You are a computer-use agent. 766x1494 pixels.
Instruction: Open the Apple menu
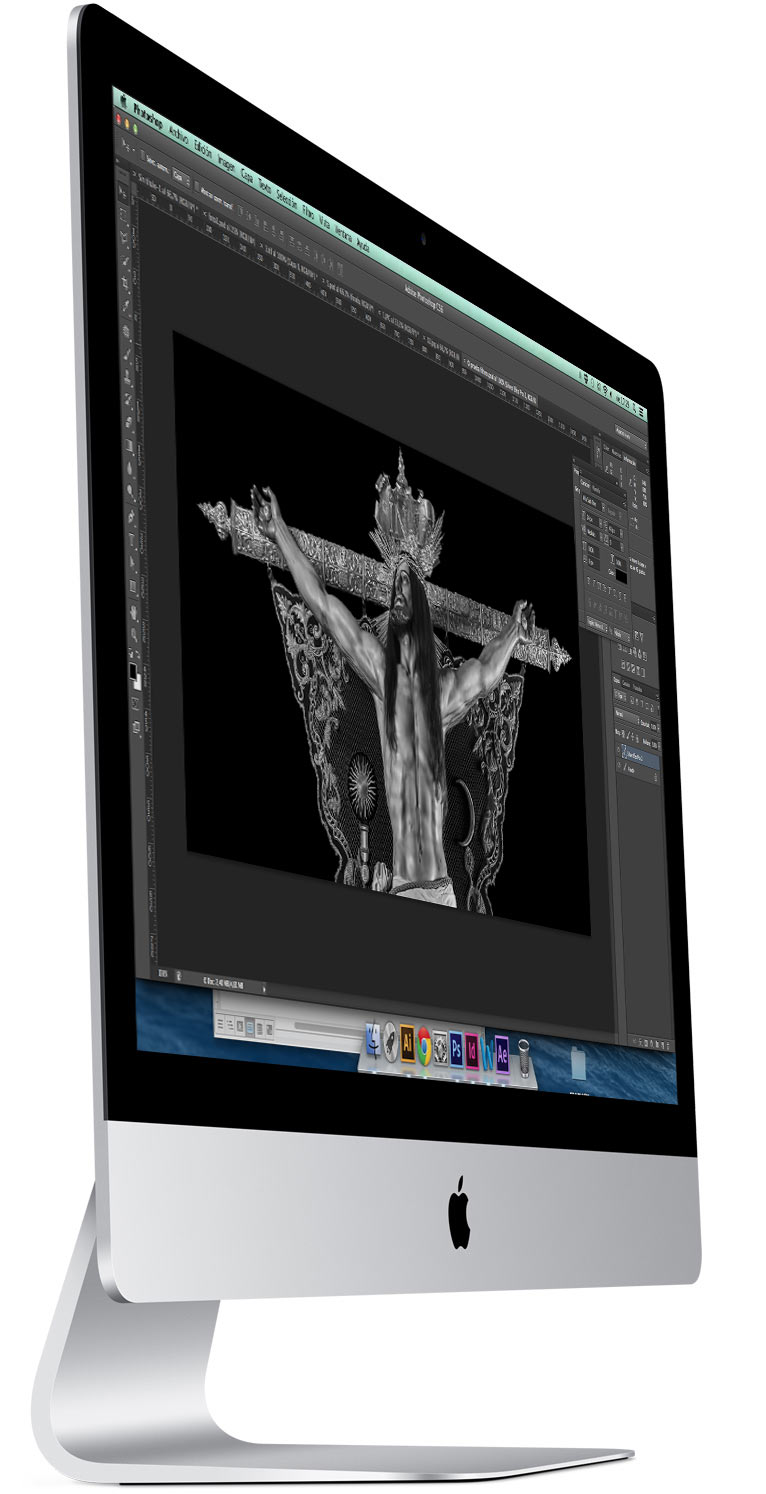click(x=124, y=102)
